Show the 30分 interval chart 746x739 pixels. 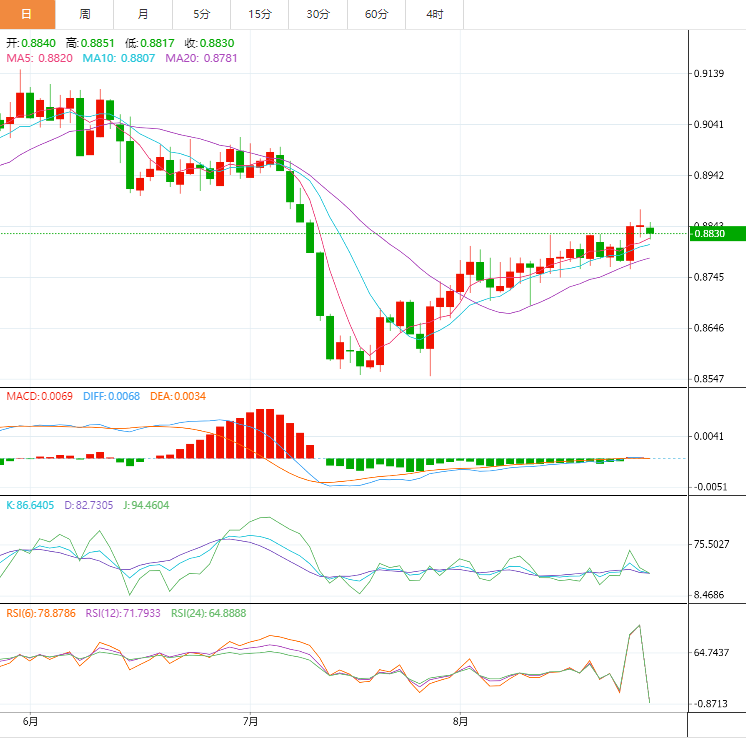pyautogui.click(x=318, y=14)
